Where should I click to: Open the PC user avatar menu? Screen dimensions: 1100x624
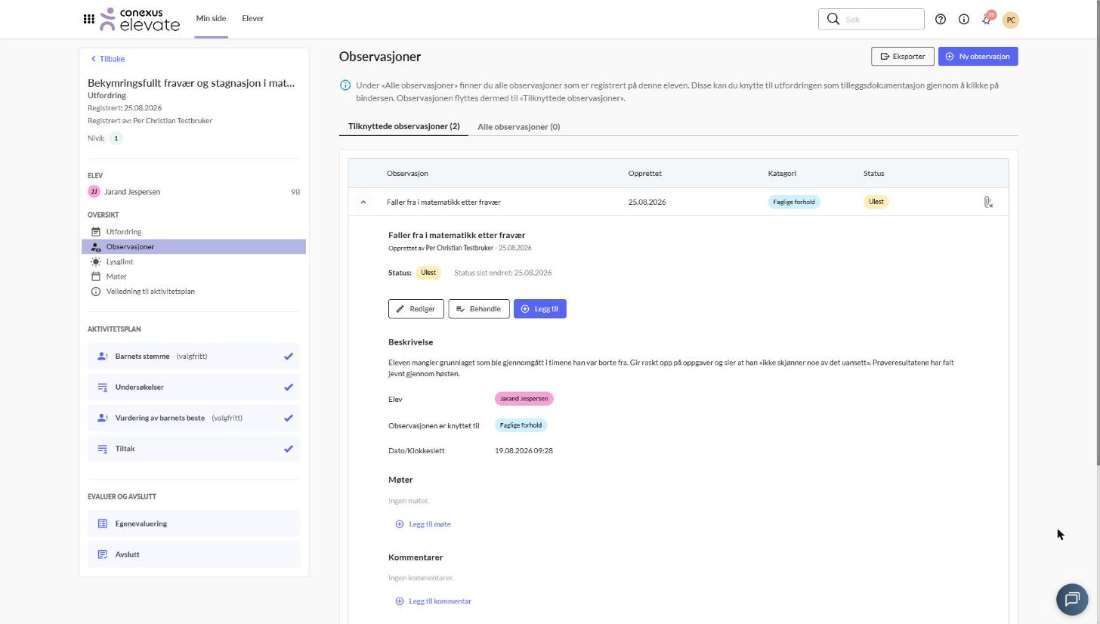coord(1011,20)
